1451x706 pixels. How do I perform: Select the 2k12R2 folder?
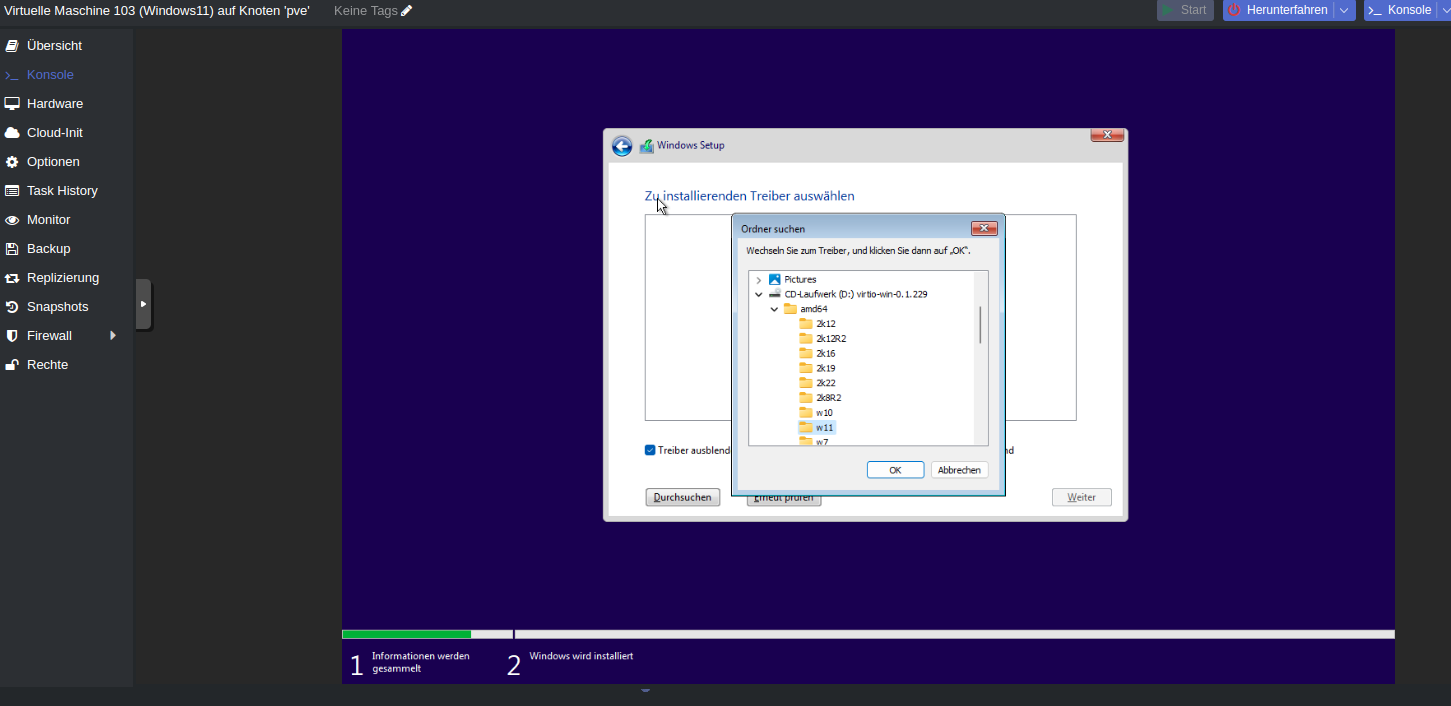click(822, 339)
